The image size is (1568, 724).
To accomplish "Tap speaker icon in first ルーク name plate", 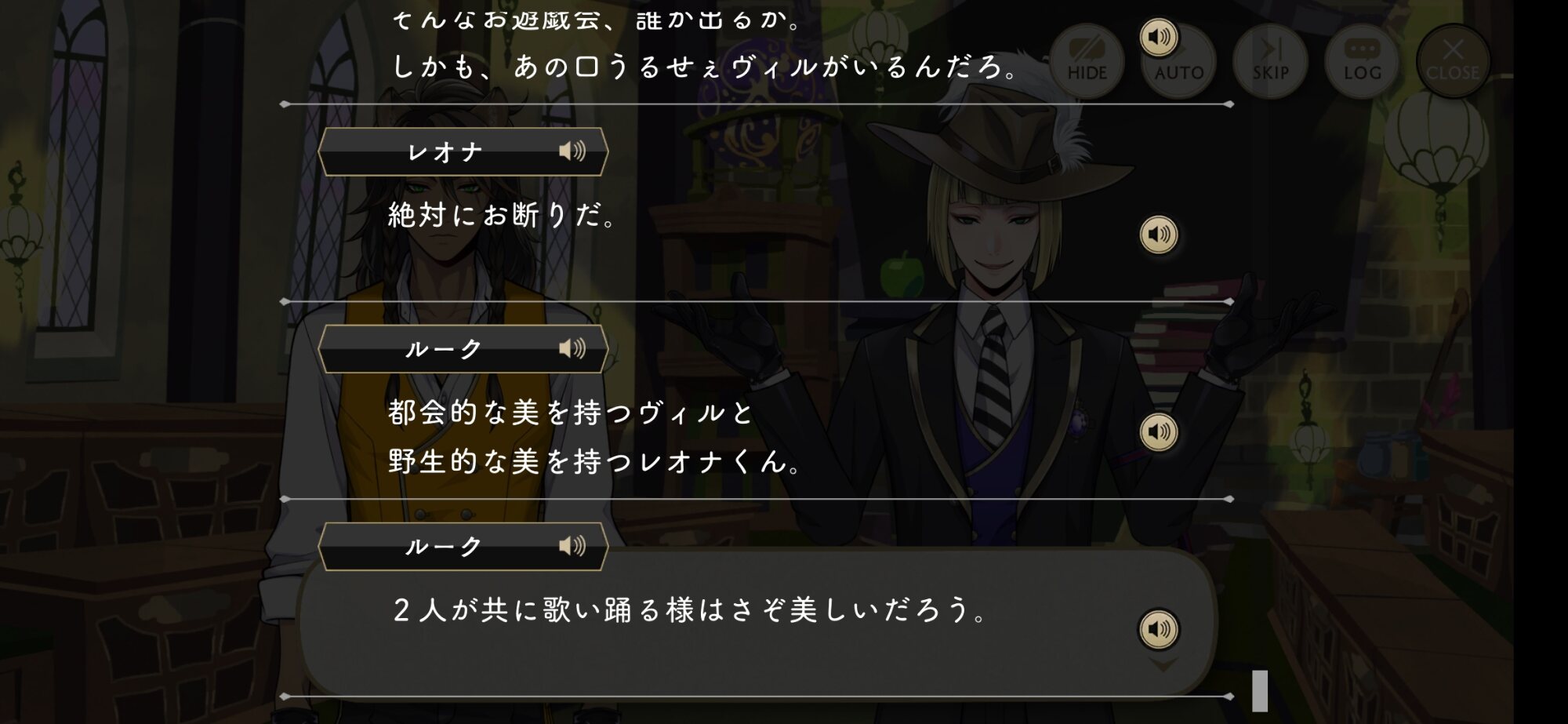I will tap(572, 348).
